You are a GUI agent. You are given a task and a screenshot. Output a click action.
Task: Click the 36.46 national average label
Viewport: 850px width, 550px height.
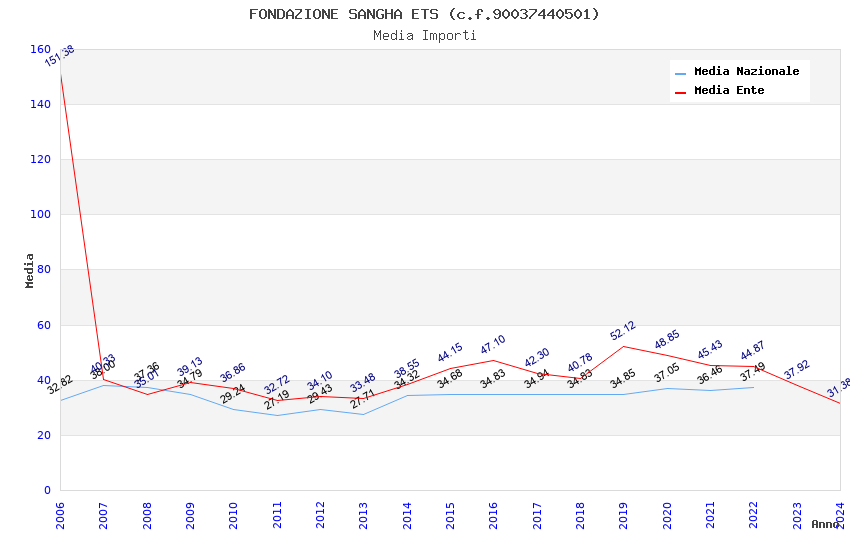(710, 375)
